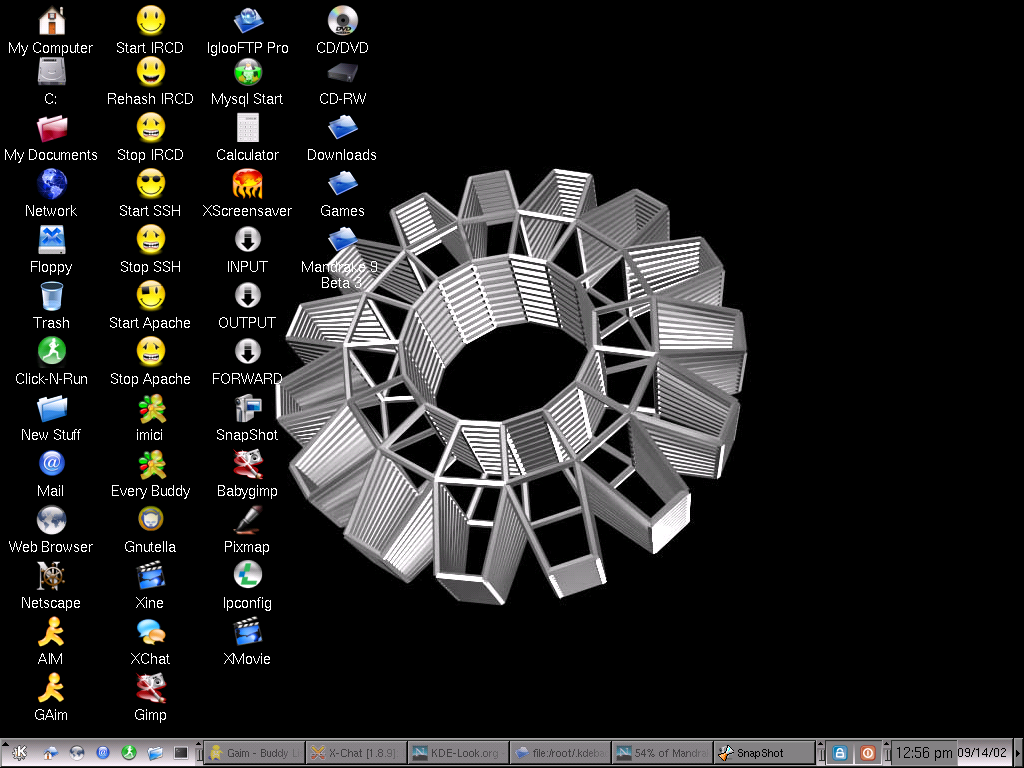This screenshot has width=1024, height=768.
Task: Switch to KDE-Look.org taskbar entry
Action: pyautogui.click(x=458, y=753)
